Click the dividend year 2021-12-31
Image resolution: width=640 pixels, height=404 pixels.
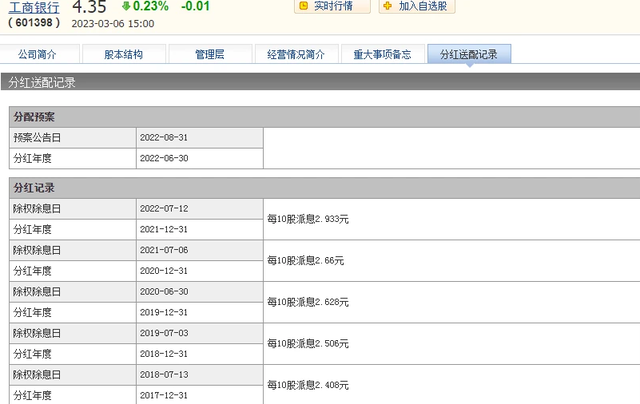pos(164,229)
